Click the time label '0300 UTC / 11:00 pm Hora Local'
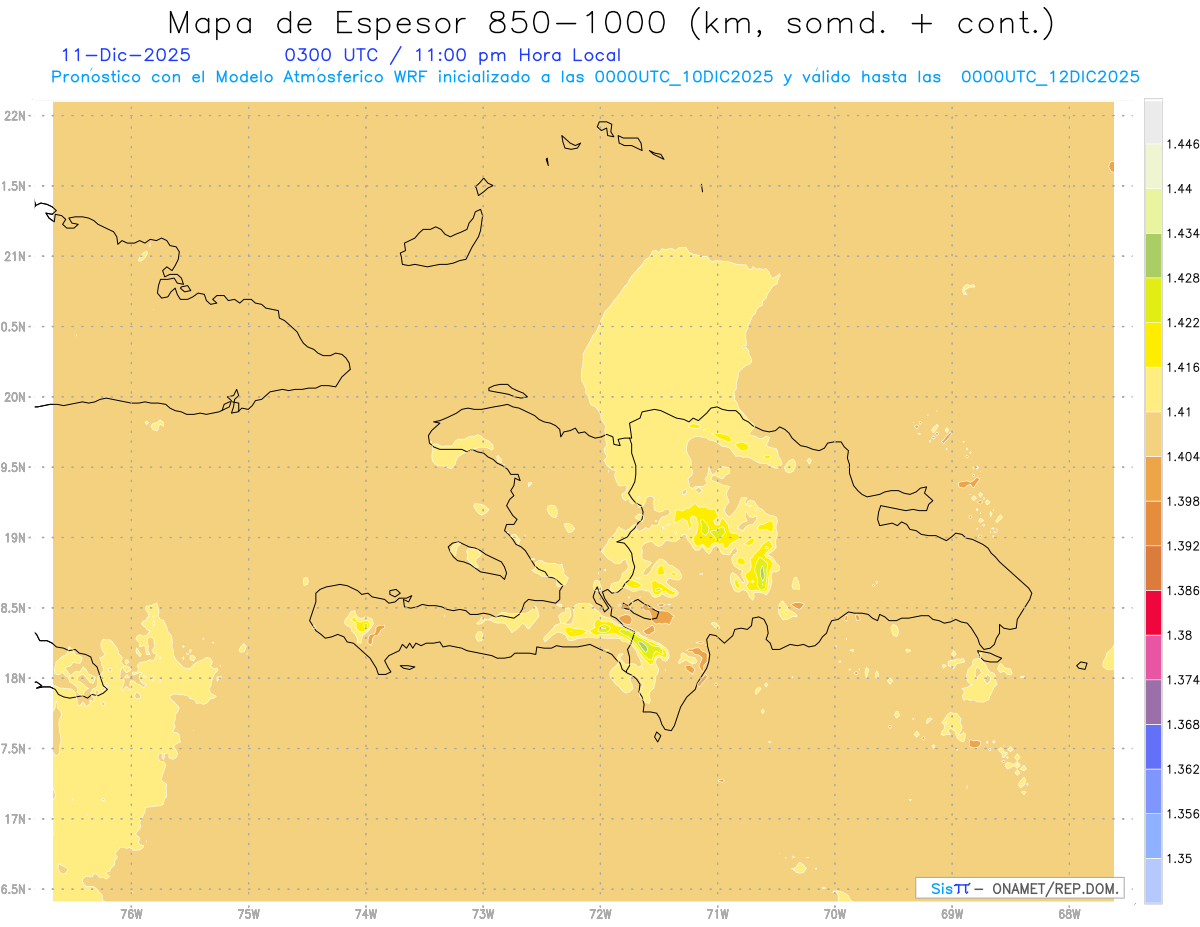This screenshot has height=927, width=1200. click(452, 55)
